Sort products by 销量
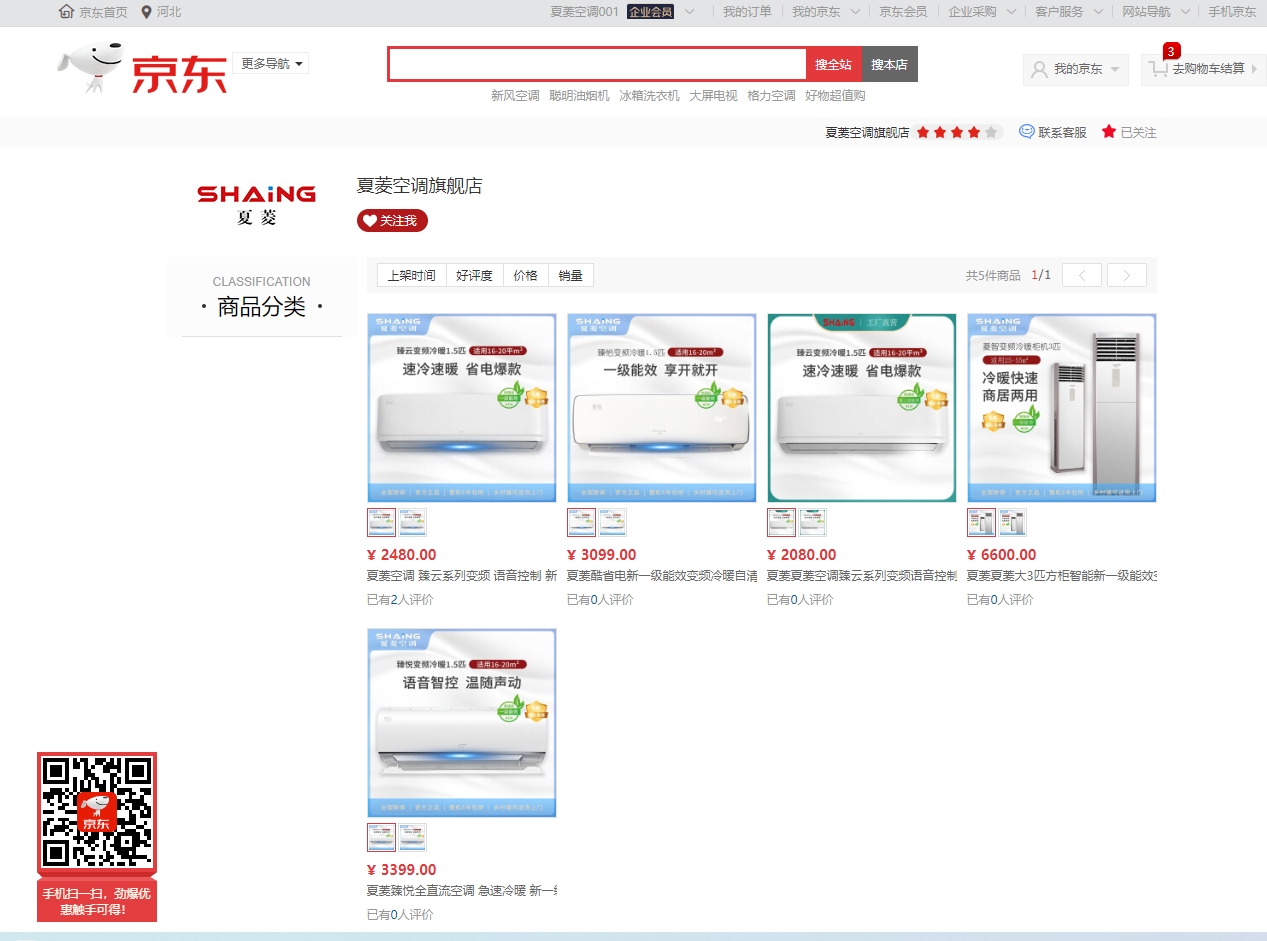Viewport: 1267px width, 941px height. [x=571, y=275]
